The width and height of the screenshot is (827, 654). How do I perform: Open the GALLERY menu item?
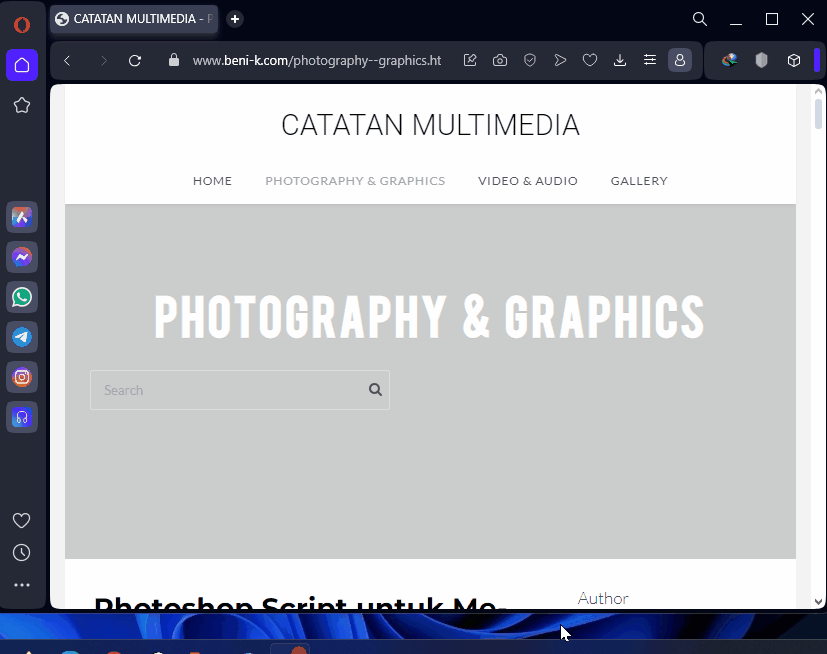point(639,181)
